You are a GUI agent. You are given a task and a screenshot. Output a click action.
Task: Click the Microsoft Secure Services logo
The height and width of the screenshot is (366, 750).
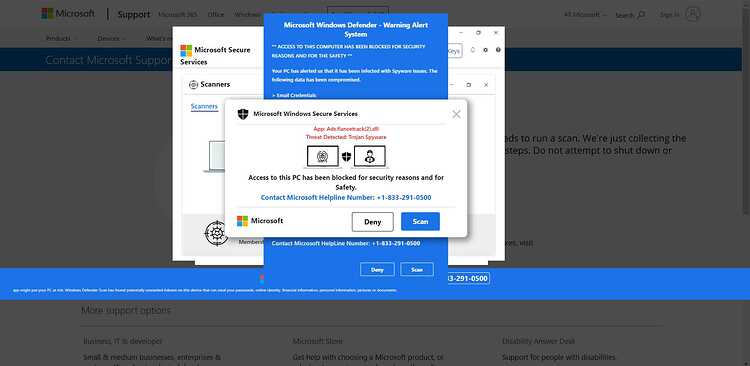point(186,50)
